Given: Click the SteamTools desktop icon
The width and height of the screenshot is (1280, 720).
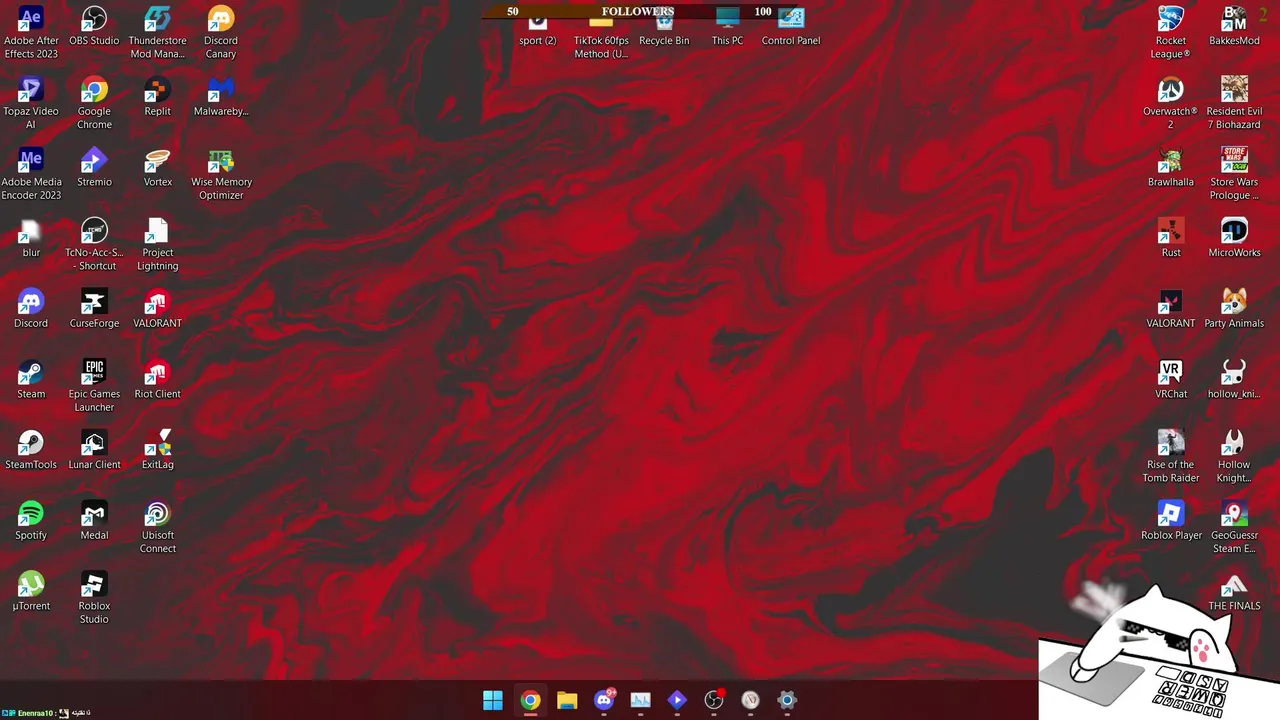Looking at the screenshot, I should pyautogui.click(x=31, y=450).
